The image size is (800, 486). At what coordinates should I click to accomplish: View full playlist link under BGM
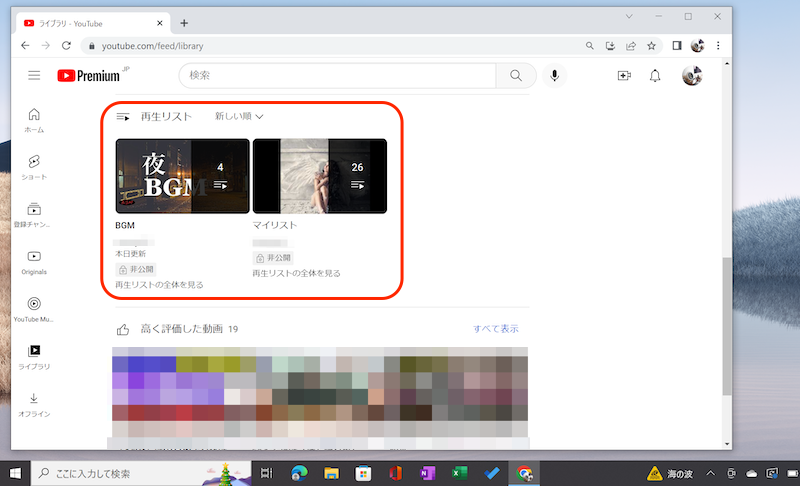coord(159,285)
